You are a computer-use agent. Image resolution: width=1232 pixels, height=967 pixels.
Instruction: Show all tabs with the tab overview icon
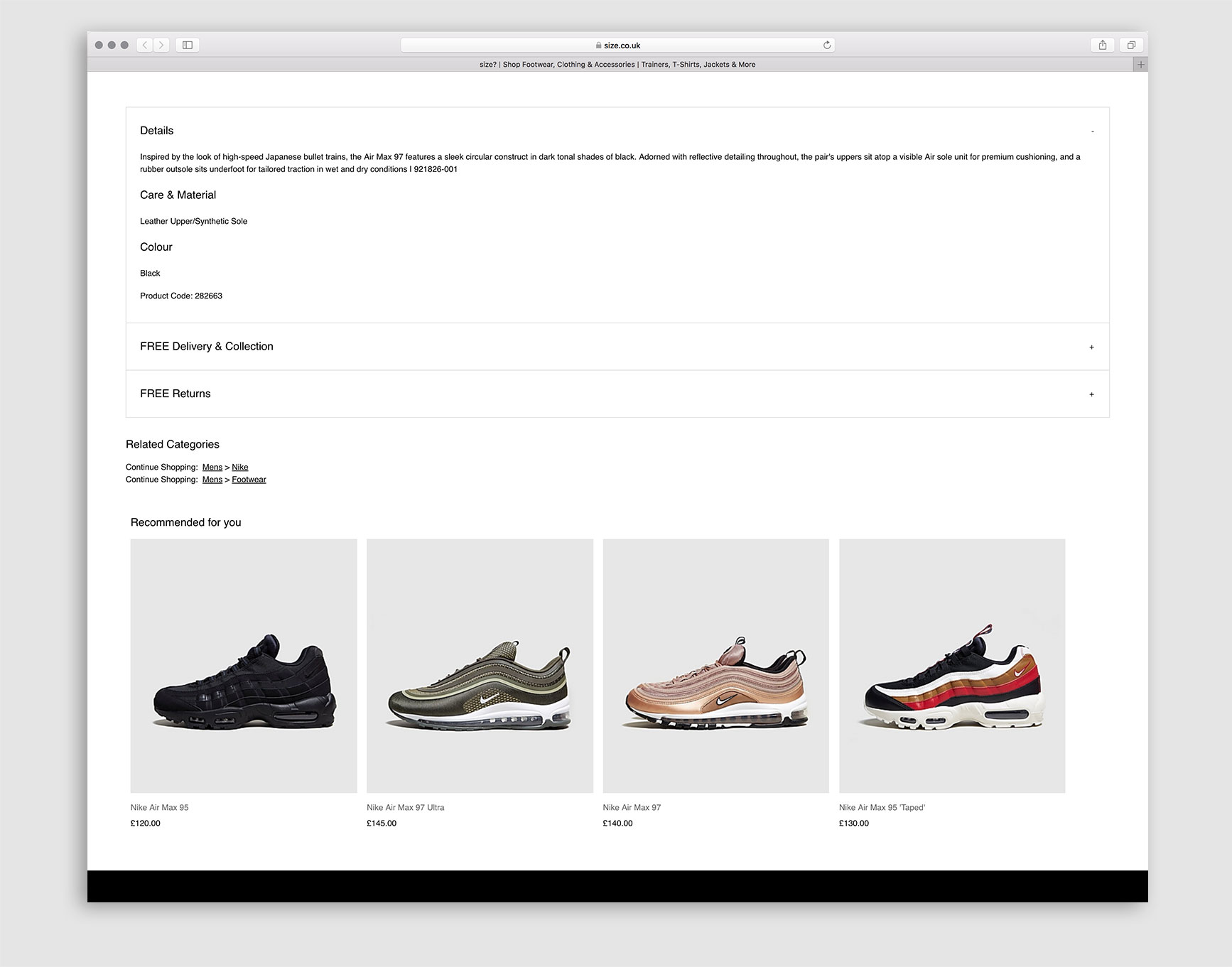(1131, 45)
